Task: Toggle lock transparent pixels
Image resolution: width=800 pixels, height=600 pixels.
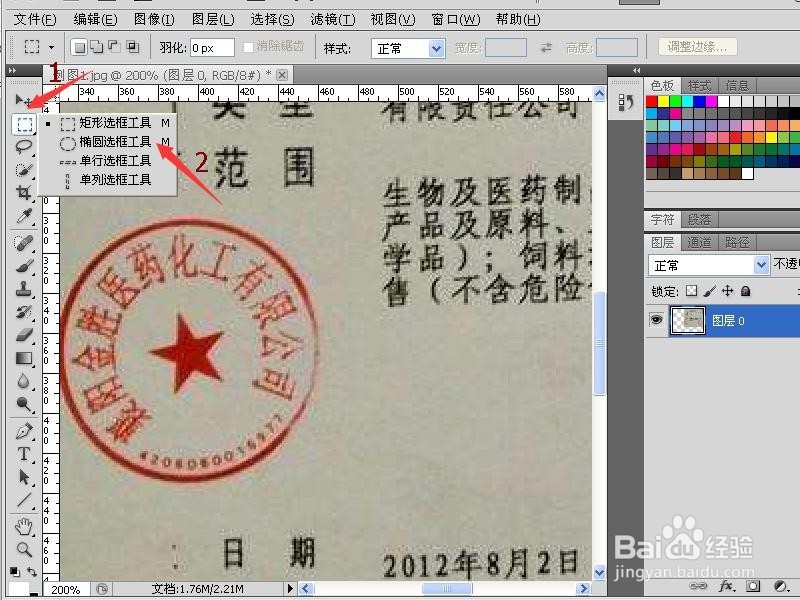Action: click(x=691, y=291)
